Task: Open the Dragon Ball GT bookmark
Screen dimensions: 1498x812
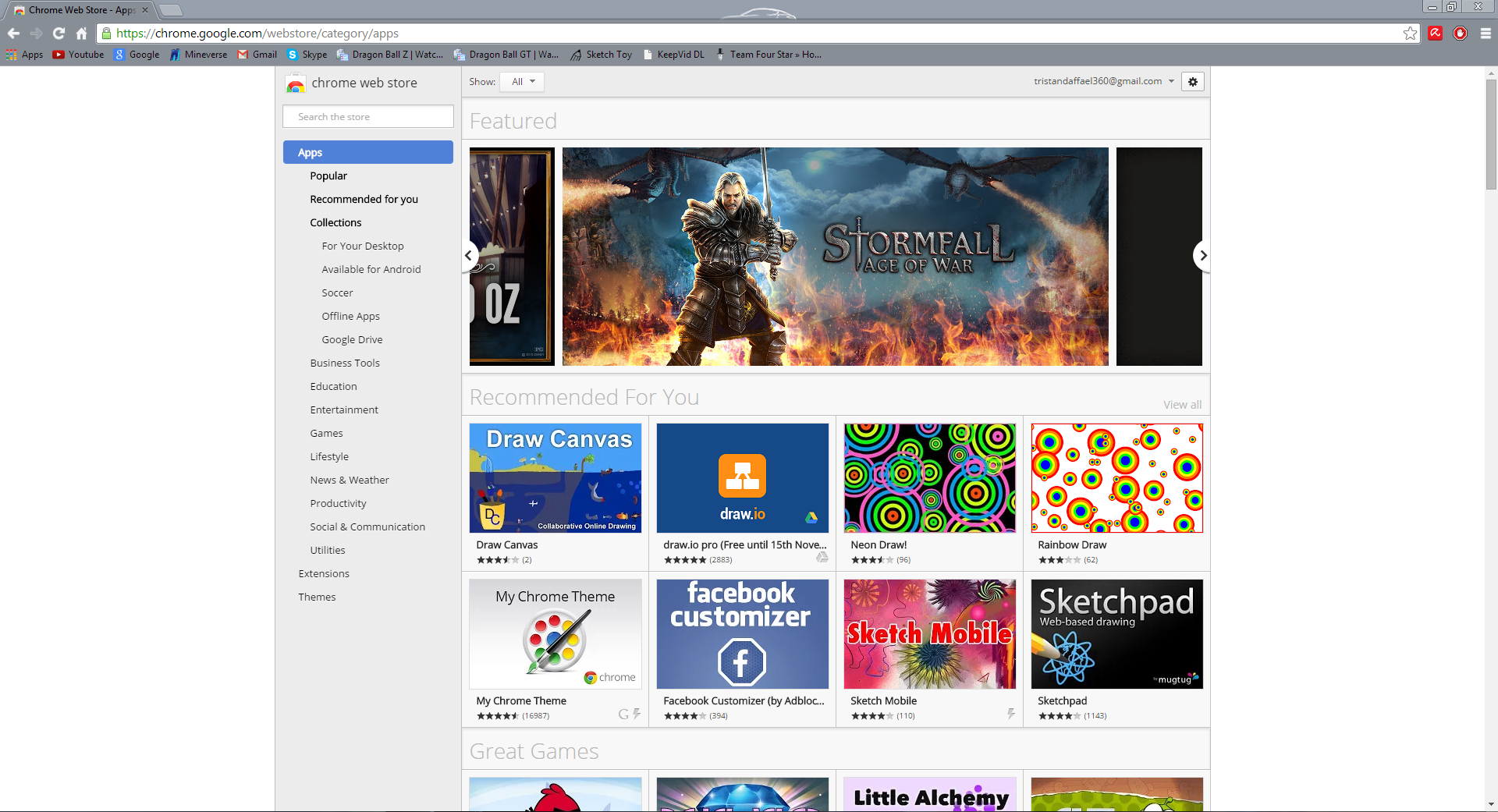Action: click(506, 55)
